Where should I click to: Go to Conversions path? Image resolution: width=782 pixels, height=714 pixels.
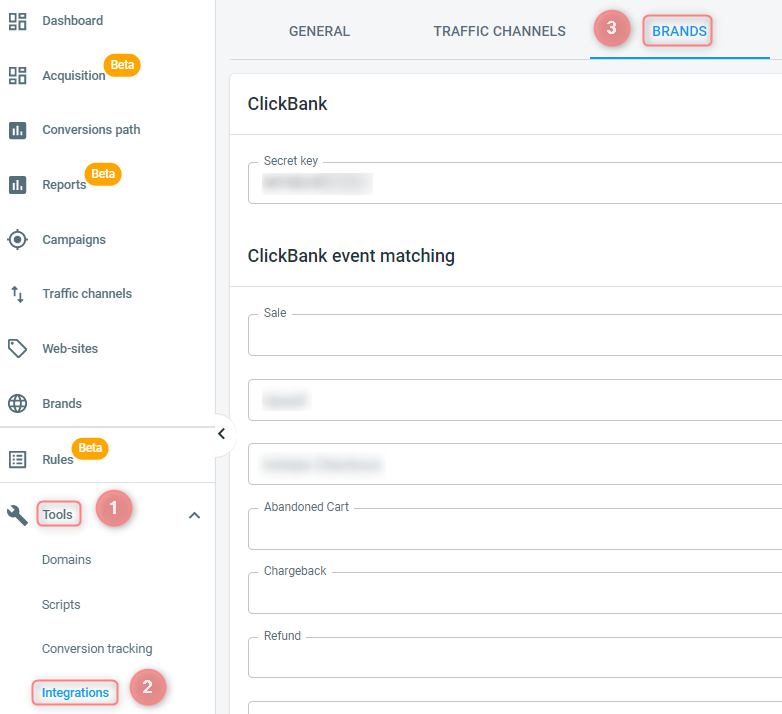pos(91,130)
